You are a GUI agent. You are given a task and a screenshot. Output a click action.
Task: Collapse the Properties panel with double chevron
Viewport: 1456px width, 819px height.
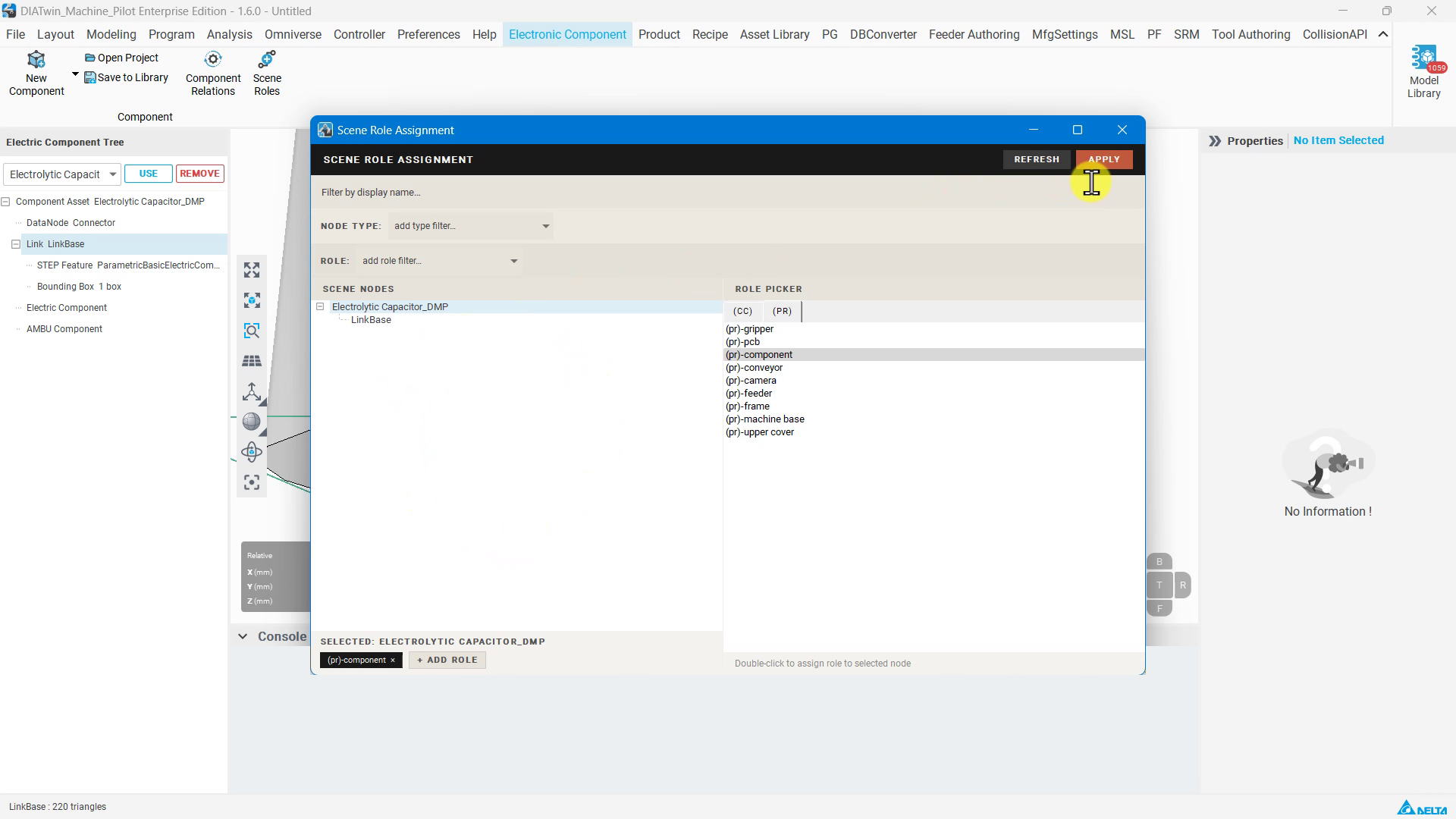(x=1215, y=141)
